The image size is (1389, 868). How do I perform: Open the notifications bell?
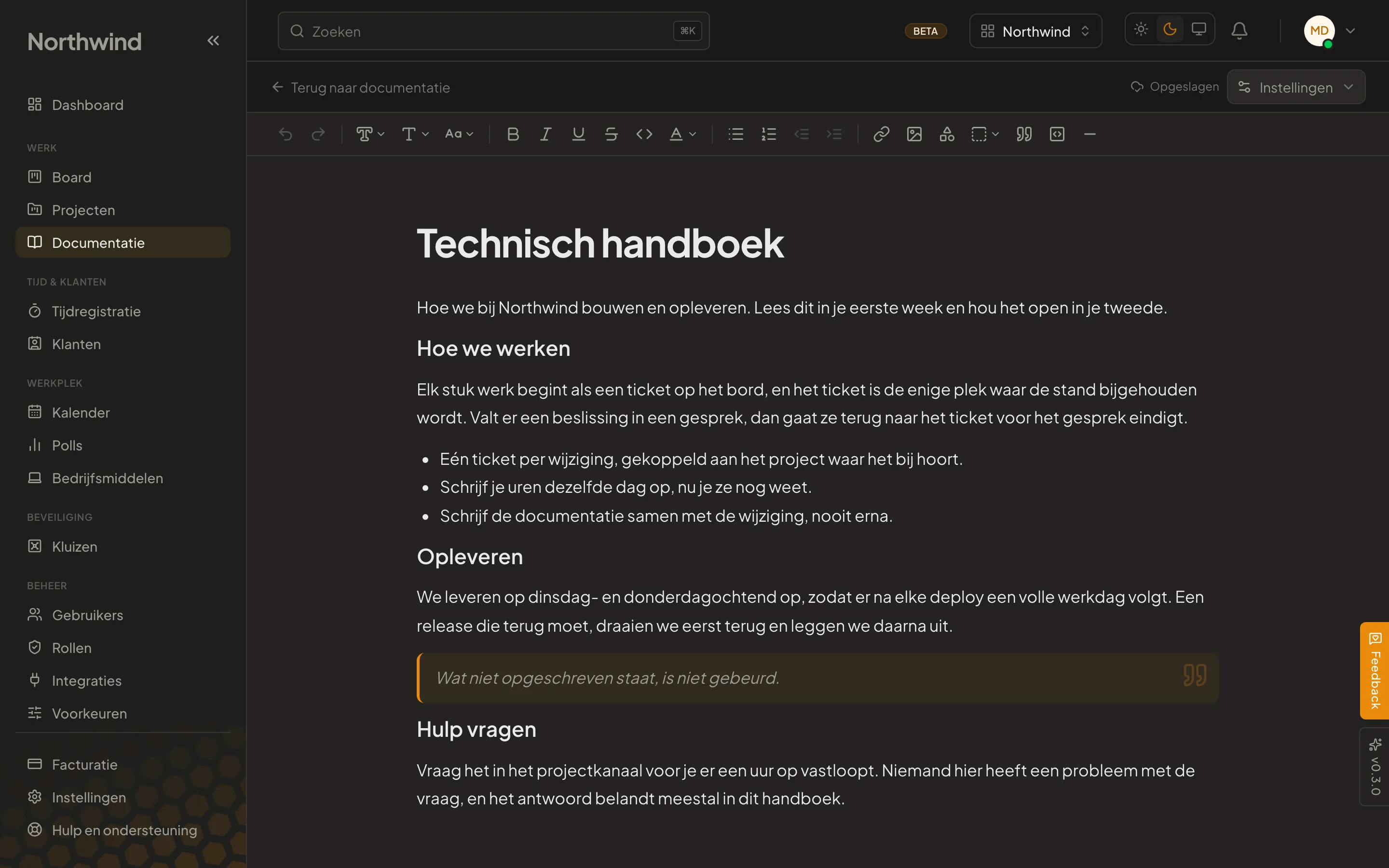pyautogui.click(x=1239, y=30)
